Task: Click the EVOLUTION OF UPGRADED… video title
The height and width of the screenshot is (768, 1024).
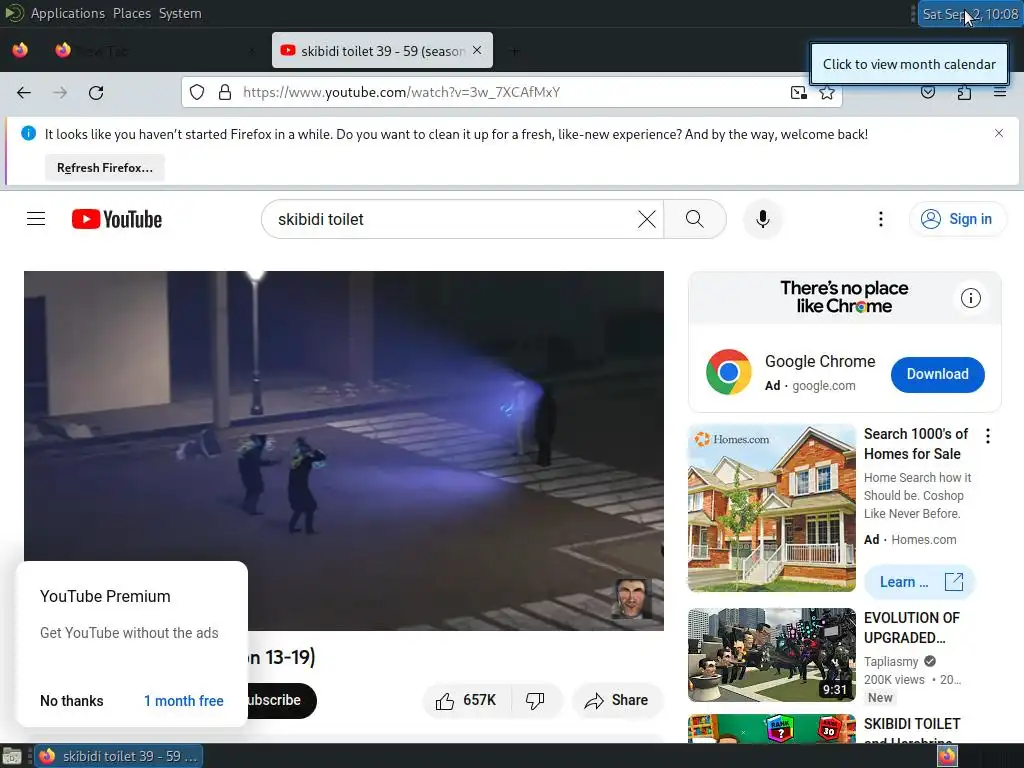Action: click(912, 628)
